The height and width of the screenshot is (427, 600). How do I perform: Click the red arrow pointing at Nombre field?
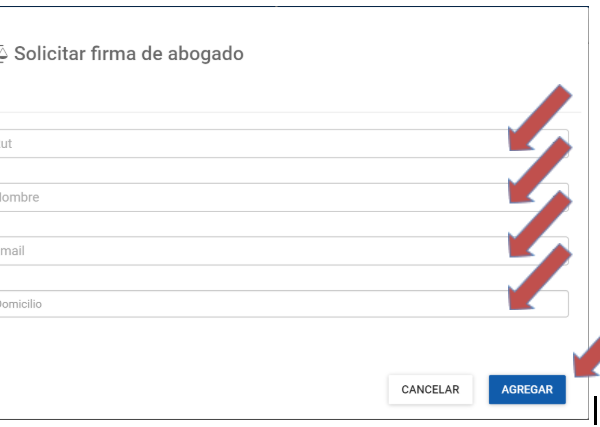539,172
